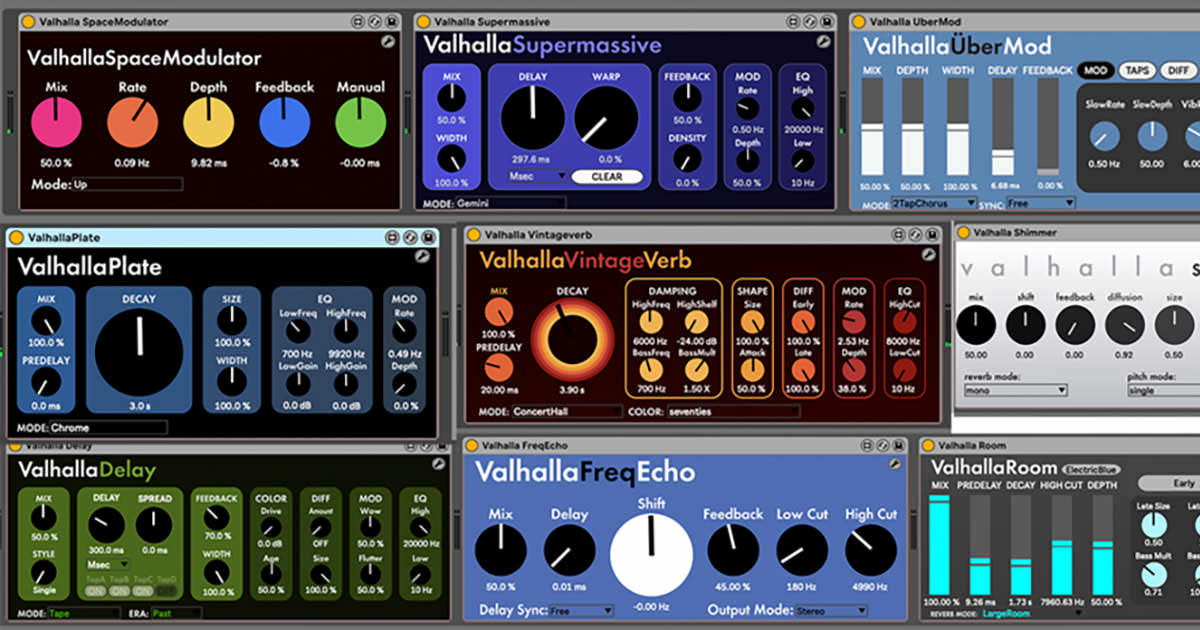This screenshot has width=1200, height=630.
Task: Click MIX slider in ValhallaRoom
Action: coord(939,545)
